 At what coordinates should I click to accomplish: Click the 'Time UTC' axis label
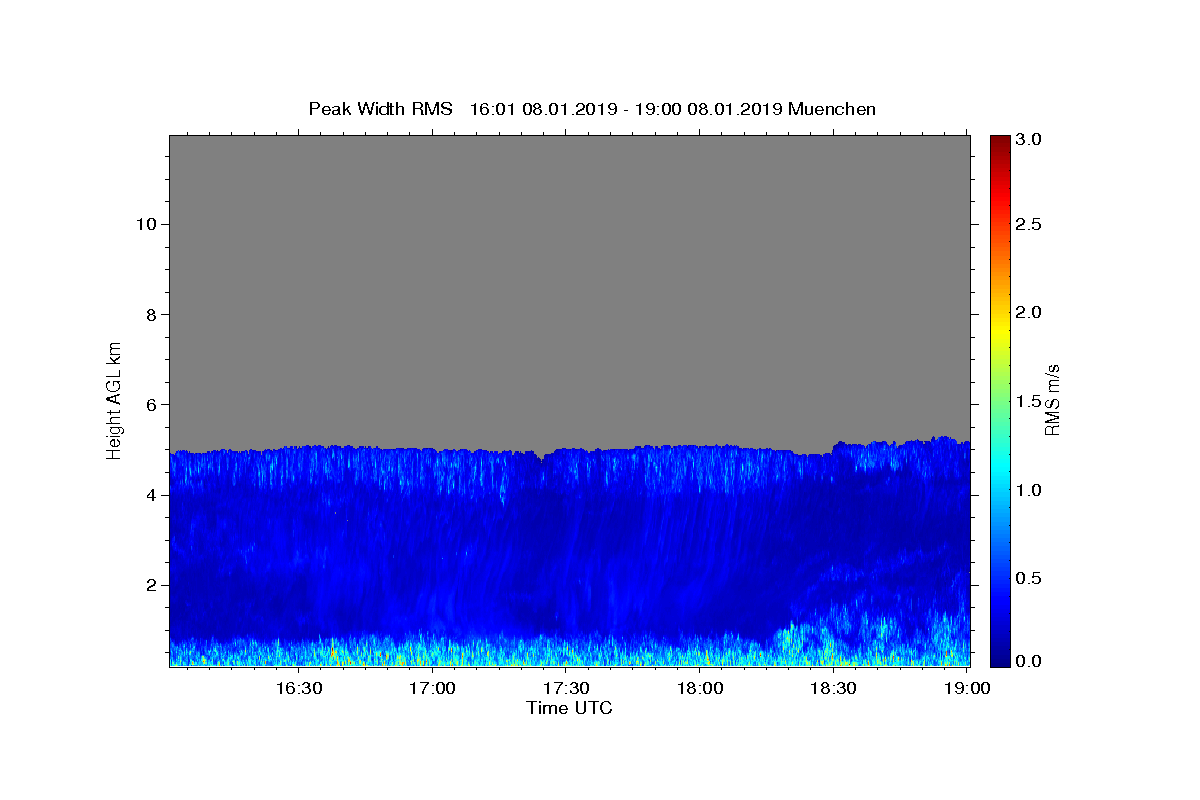tap(569, 708)
